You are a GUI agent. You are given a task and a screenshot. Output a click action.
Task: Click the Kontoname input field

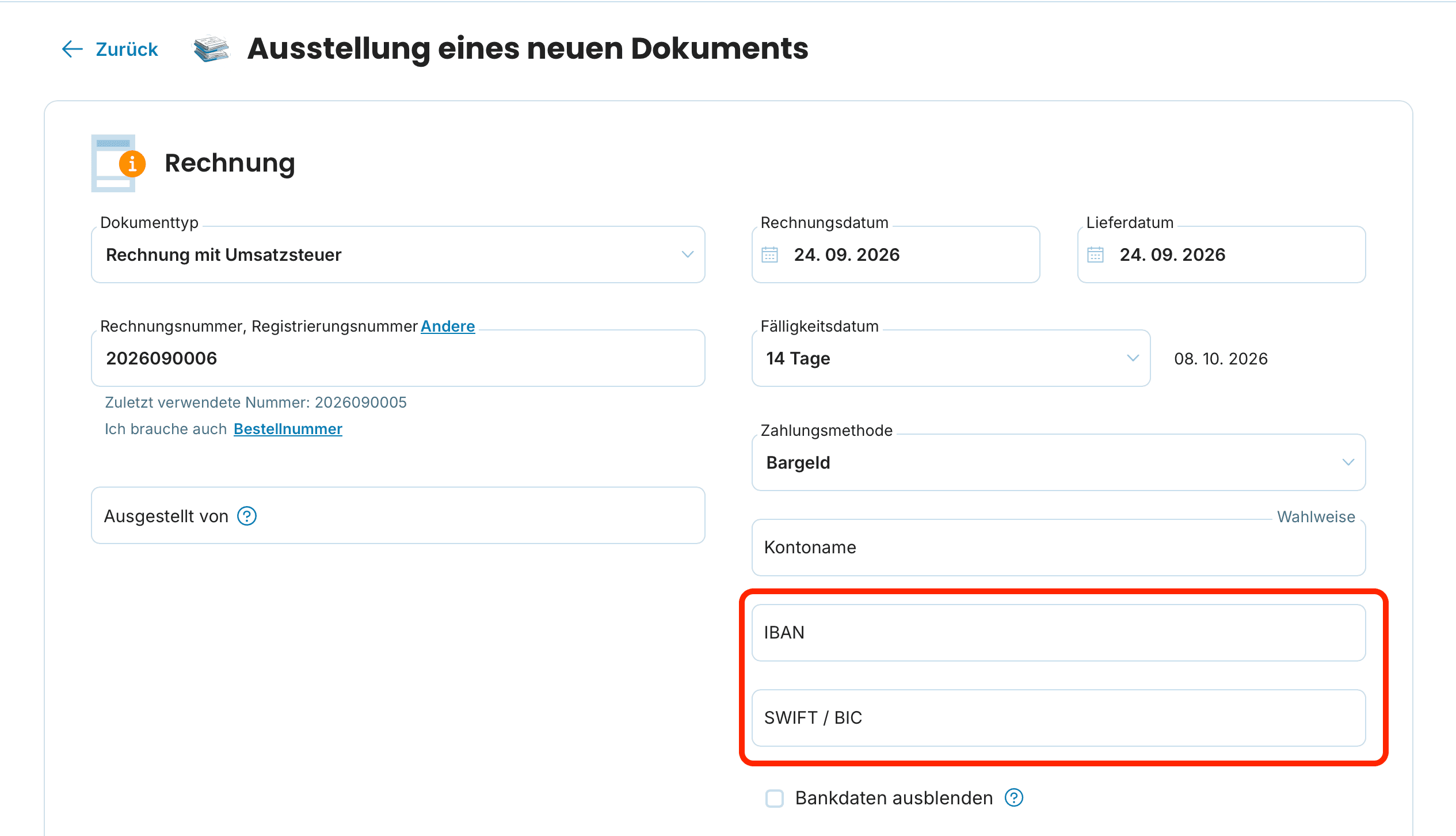coord(1059,548)
